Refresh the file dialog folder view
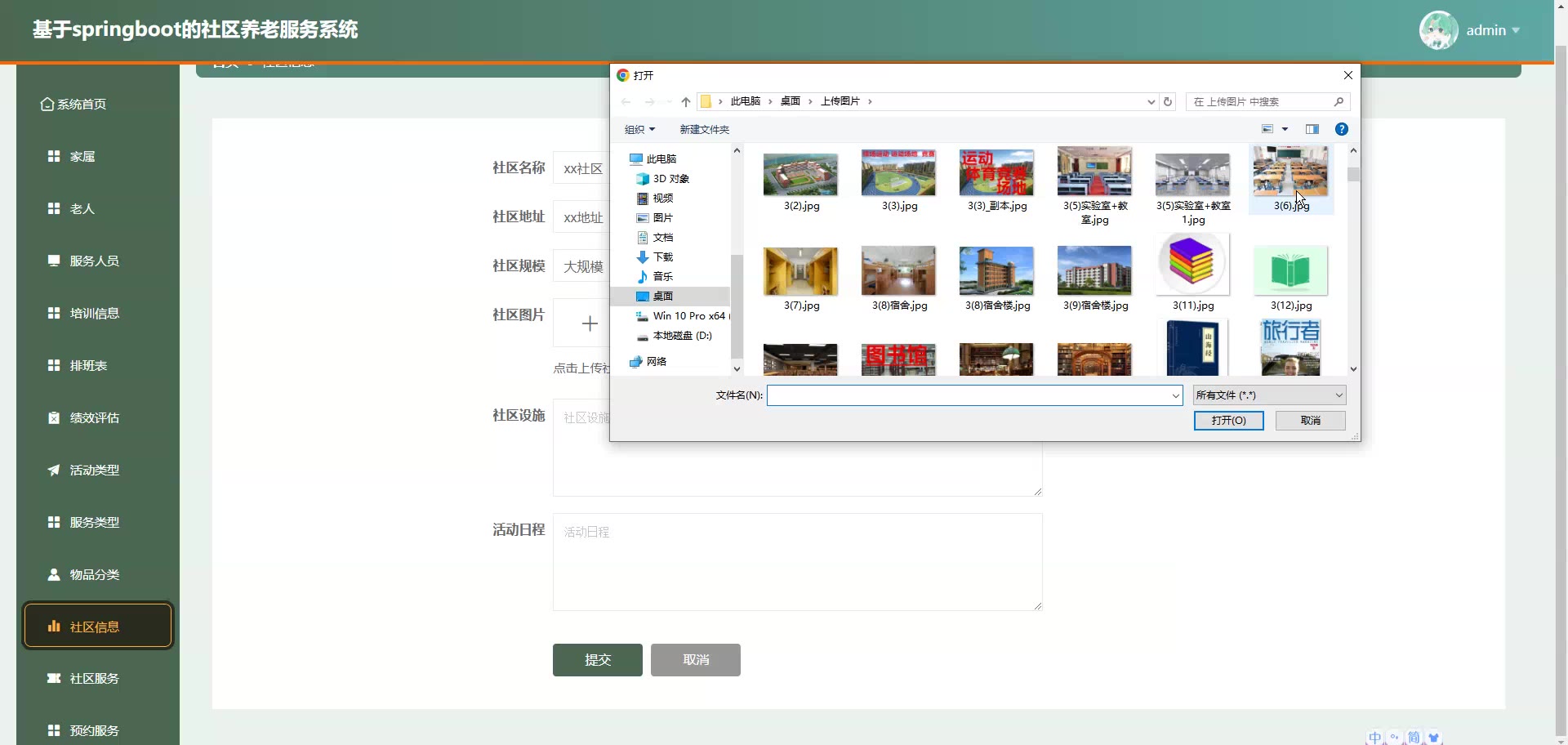The width and height of the screenshot is (1568, 745). [1168, 102]
